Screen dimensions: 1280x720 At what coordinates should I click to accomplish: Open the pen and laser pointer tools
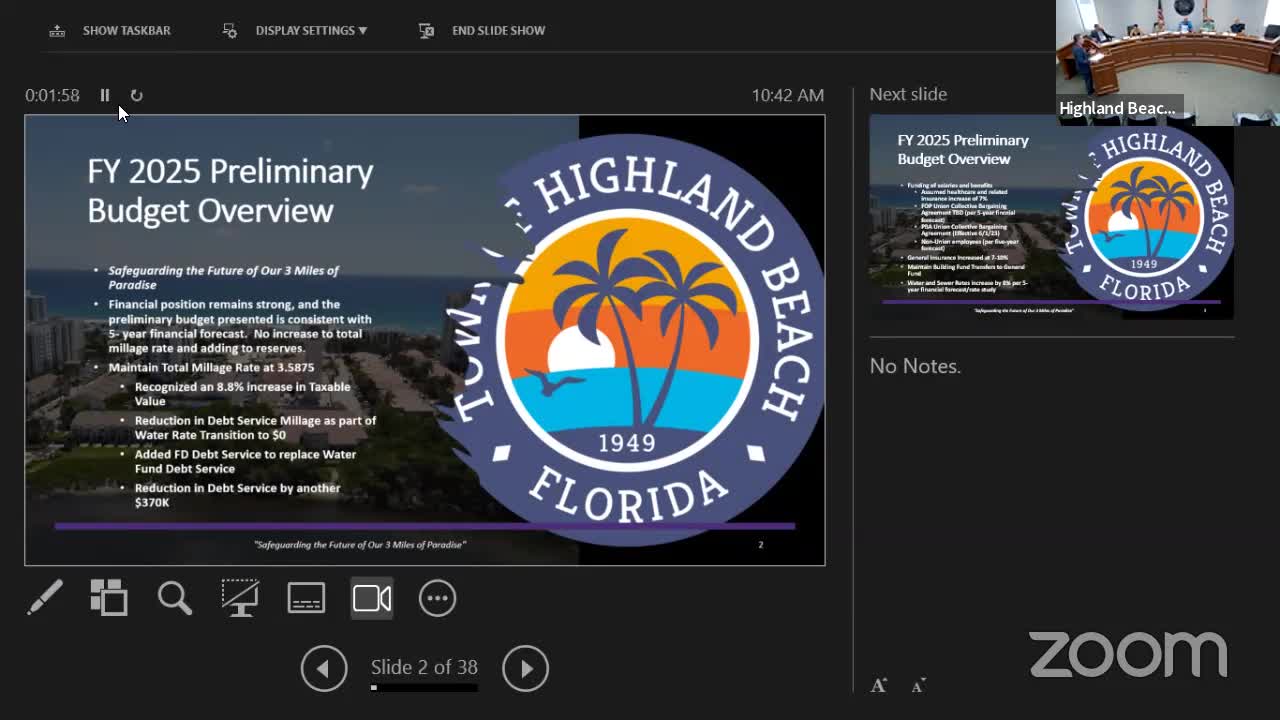(x=45, y=598)
